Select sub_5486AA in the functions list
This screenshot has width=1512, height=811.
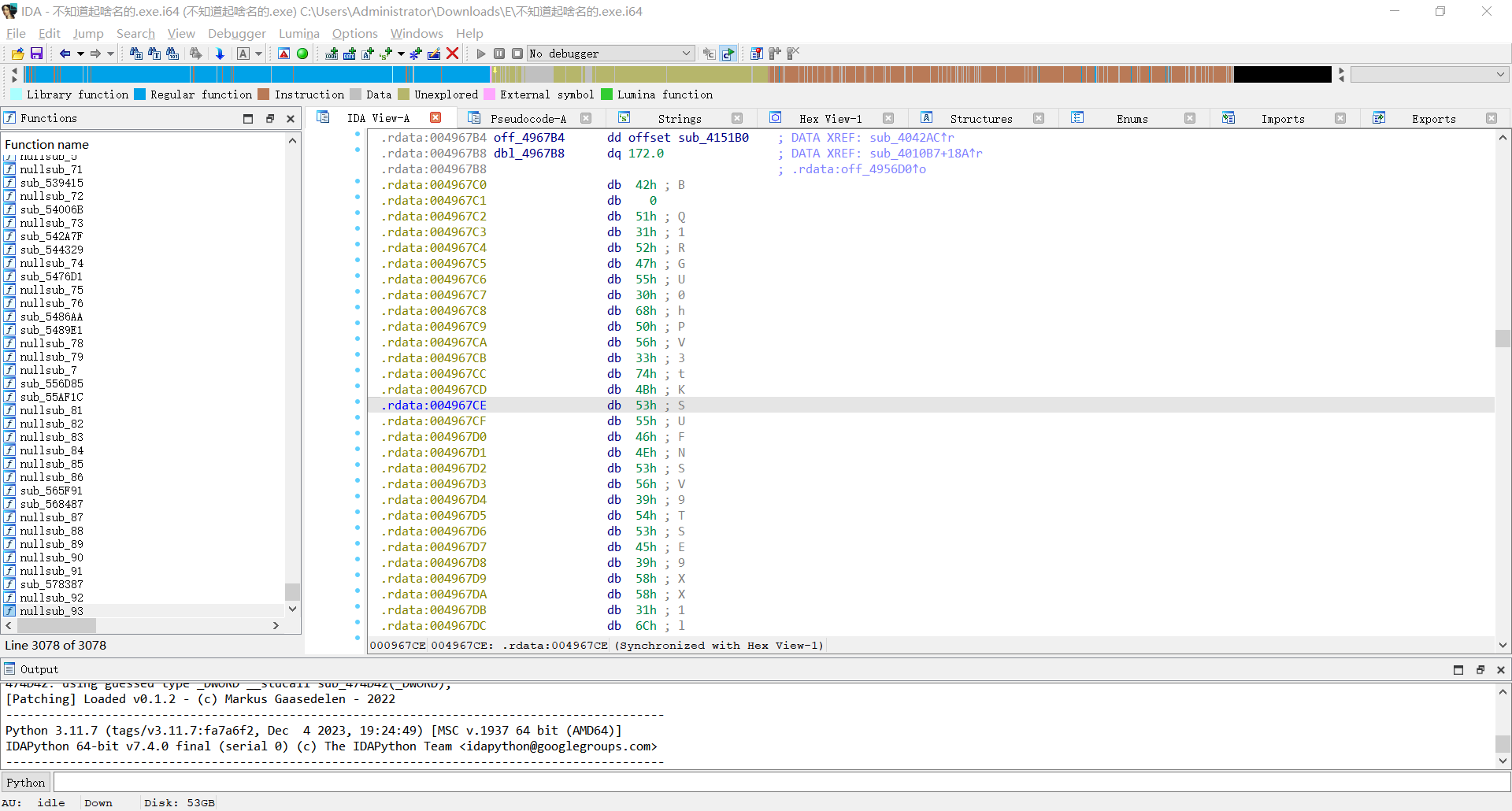pyautogui.click(x=51, y=317)
